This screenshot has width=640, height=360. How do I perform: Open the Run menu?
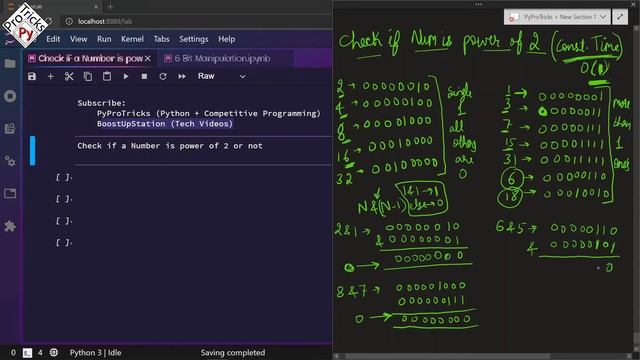coord(104,39)
